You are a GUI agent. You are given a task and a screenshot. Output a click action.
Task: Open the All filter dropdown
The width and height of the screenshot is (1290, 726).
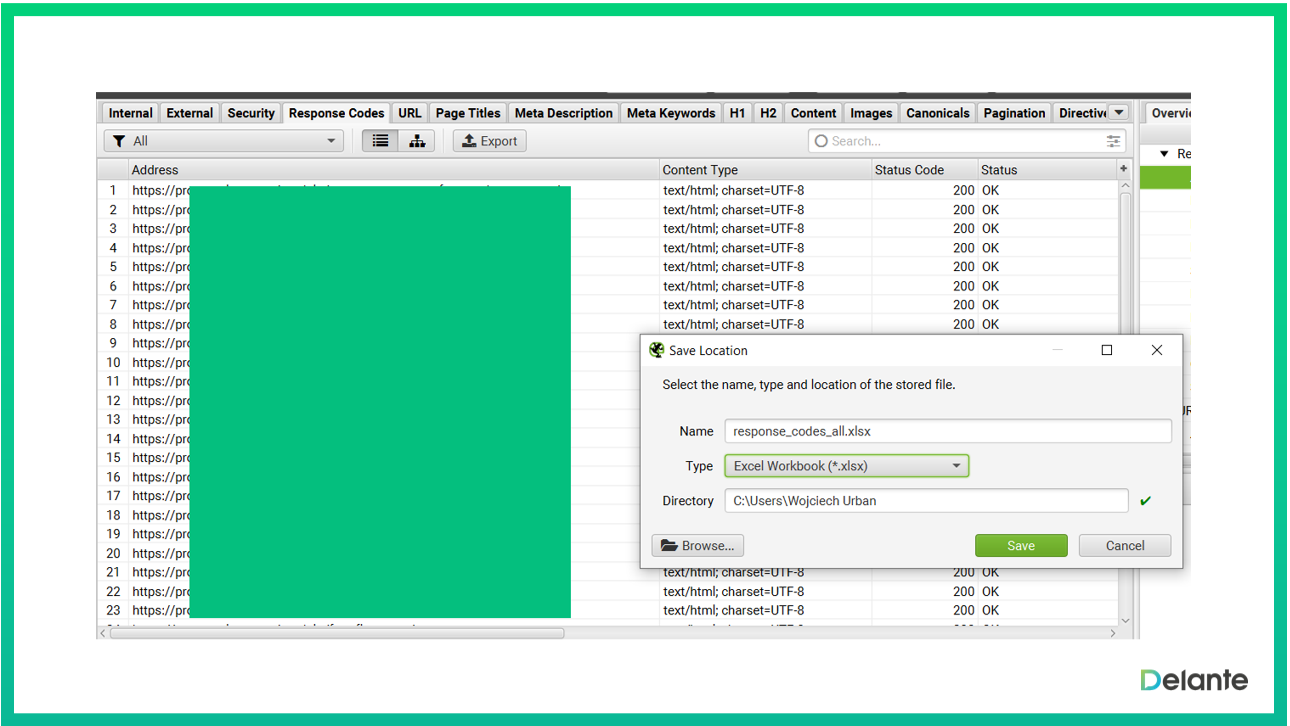point(225,141)
